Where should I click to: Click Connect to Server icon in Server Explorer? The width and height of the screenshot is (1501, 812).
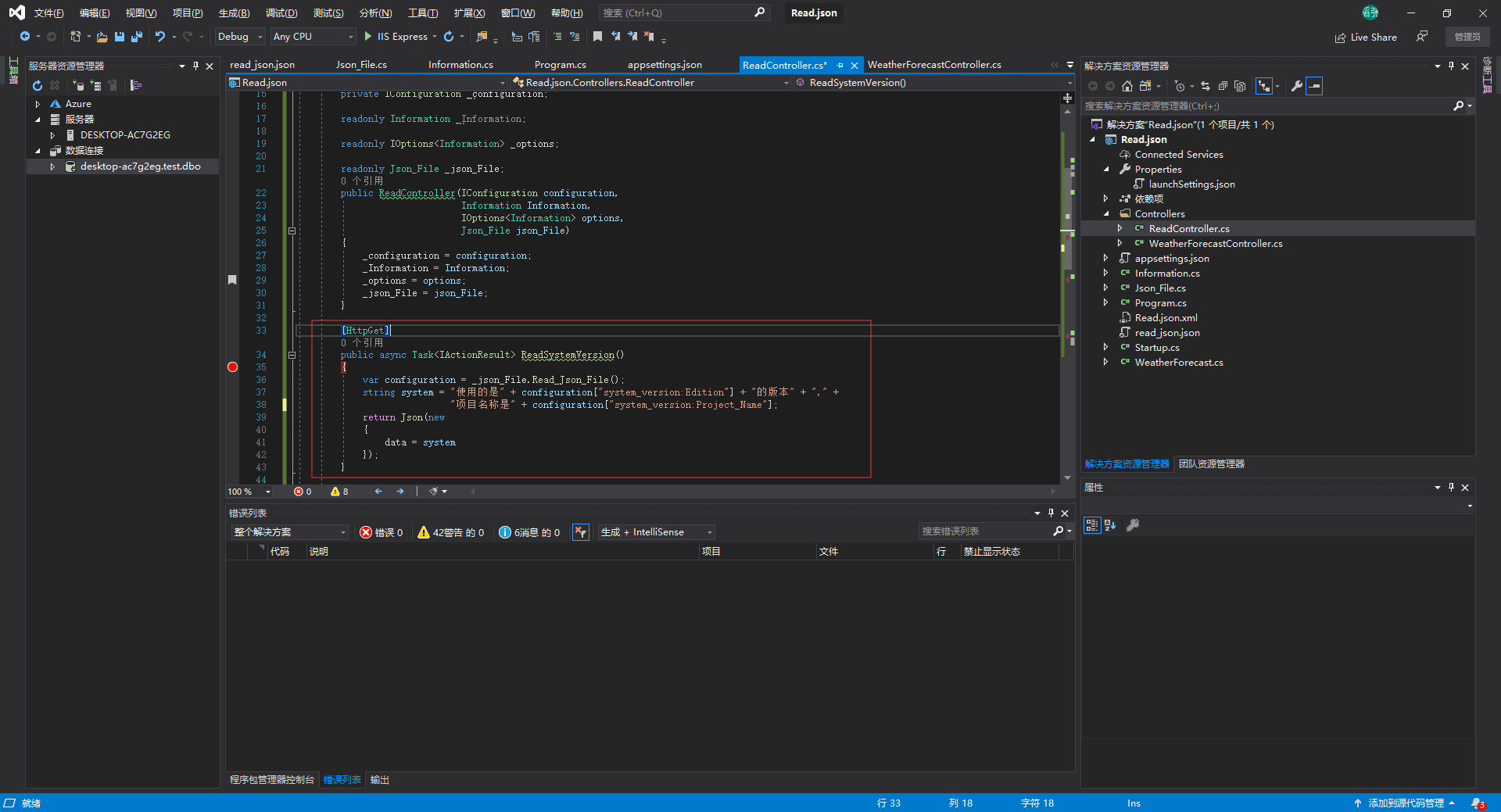(95, 85)
